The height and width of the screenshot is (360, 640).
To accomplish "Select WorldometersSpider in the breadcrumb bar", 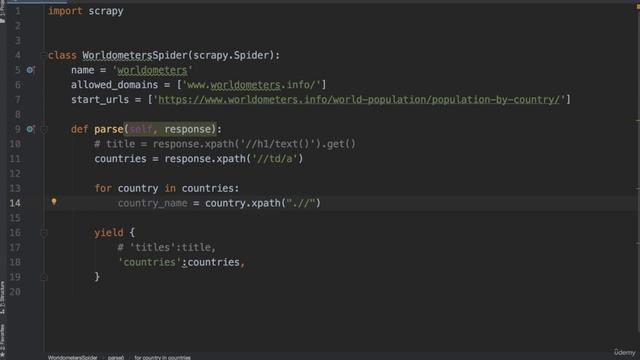I will click(72, 357).
